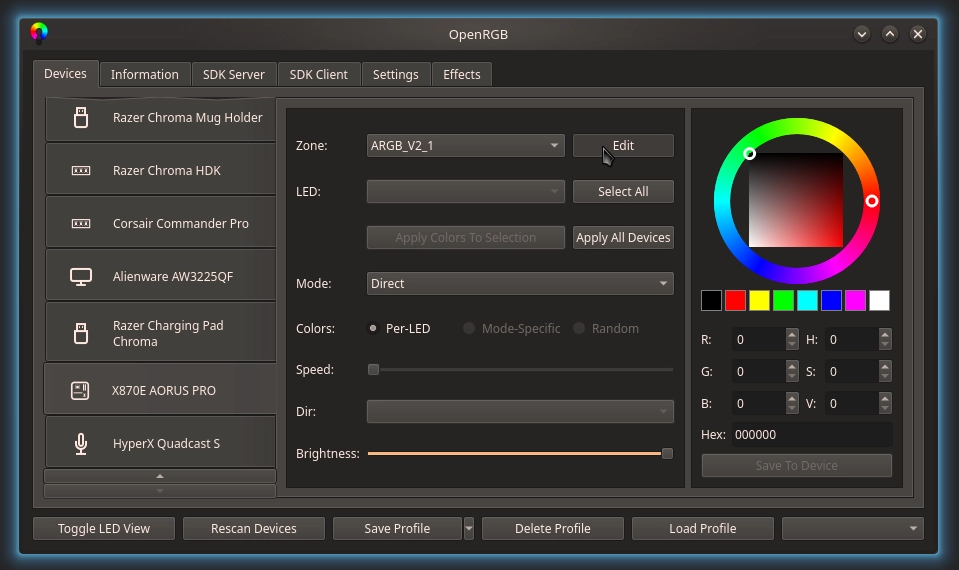Open the SDK Client tab

point(319,75)
